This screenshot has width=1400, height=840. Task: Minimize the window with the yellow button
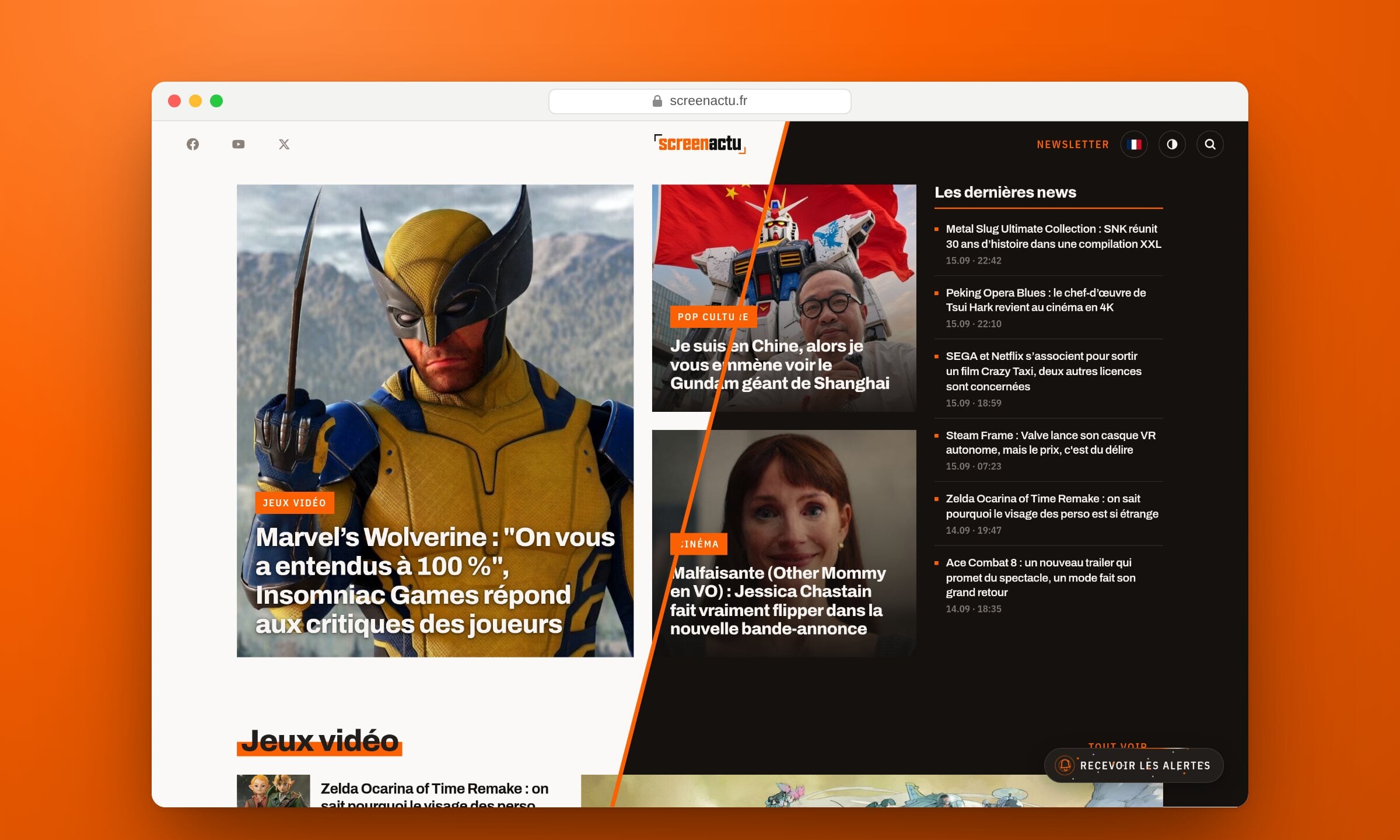(195, 101)
